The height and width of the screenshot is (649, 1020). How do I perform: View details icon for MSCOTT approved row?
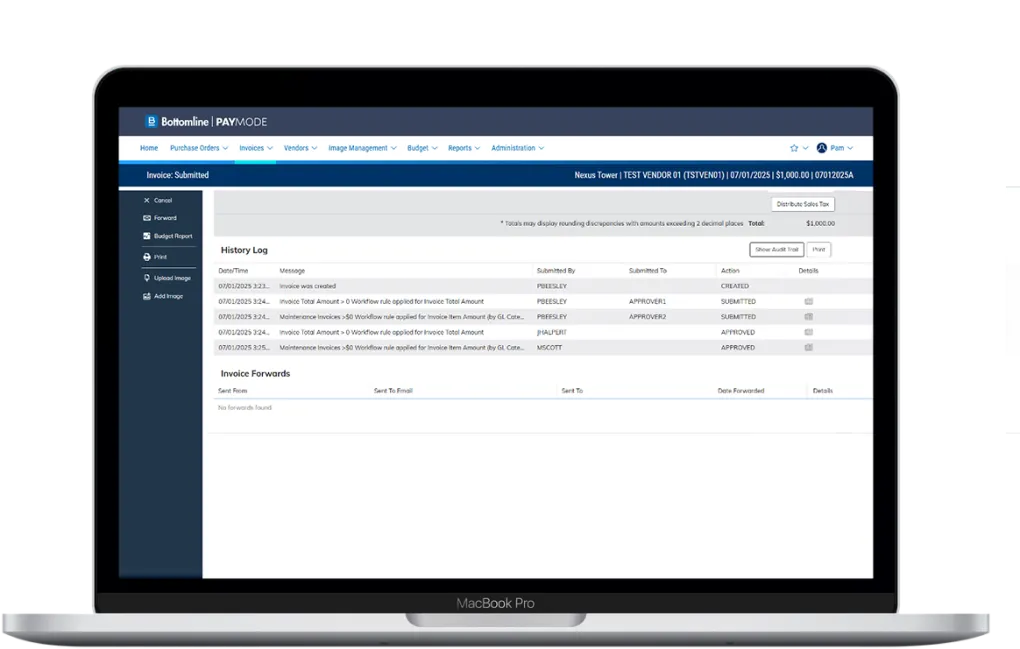[808, 348]
